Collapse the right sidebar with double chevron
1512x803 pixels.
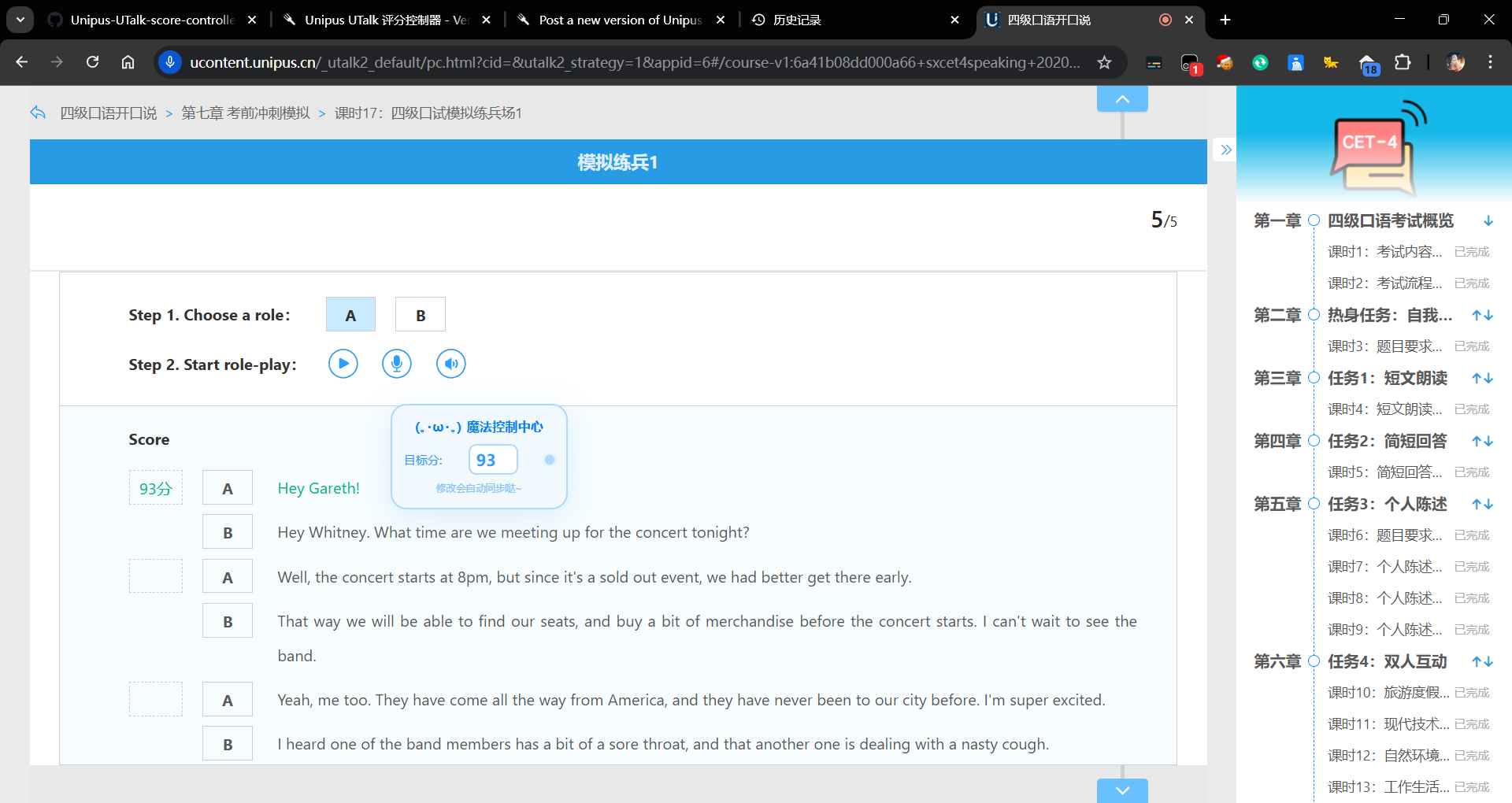(x=1225, y=150)
